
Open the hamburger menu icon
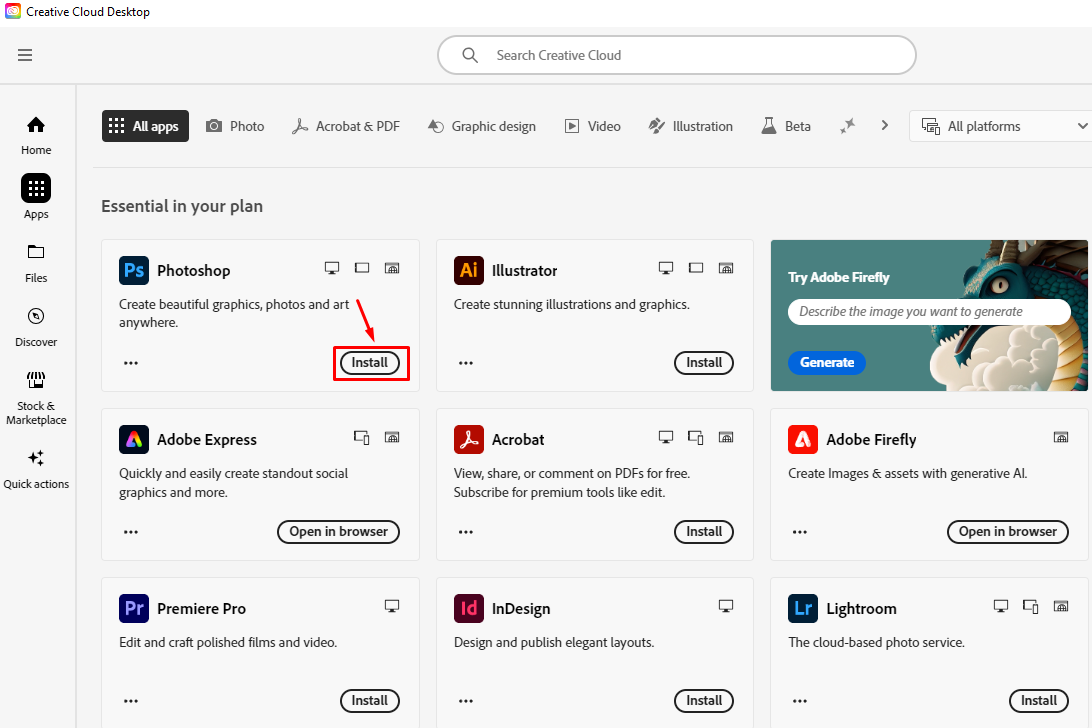click(25, 55)
